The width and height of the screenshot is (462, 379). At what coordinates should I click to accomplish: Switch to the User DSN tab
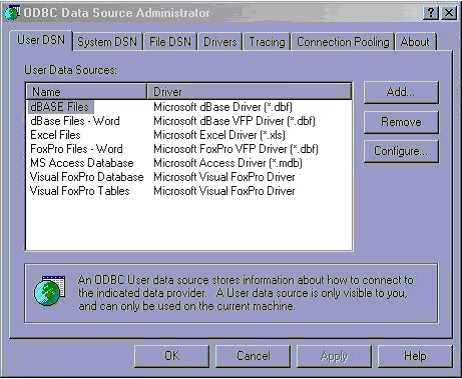[41, 40]
